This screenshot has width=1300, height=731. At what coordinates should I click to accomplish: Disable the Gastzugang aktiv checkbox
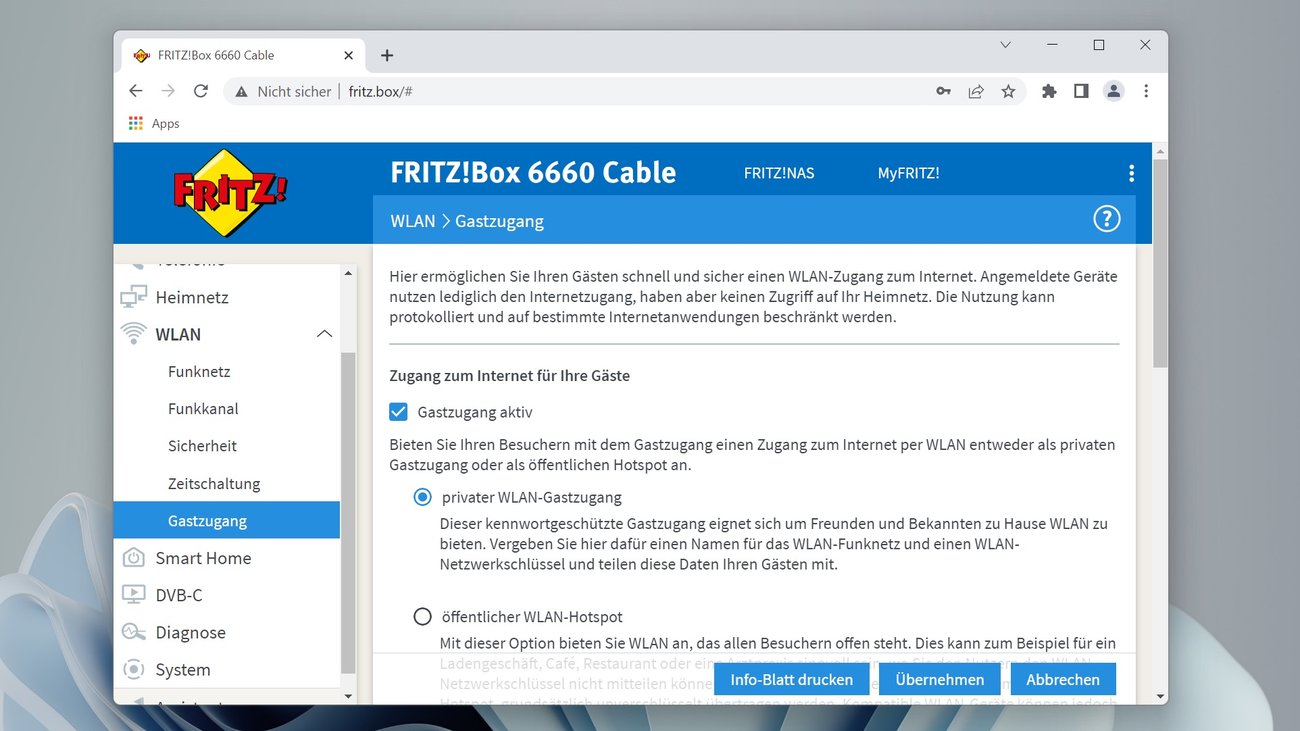point(398,411)
